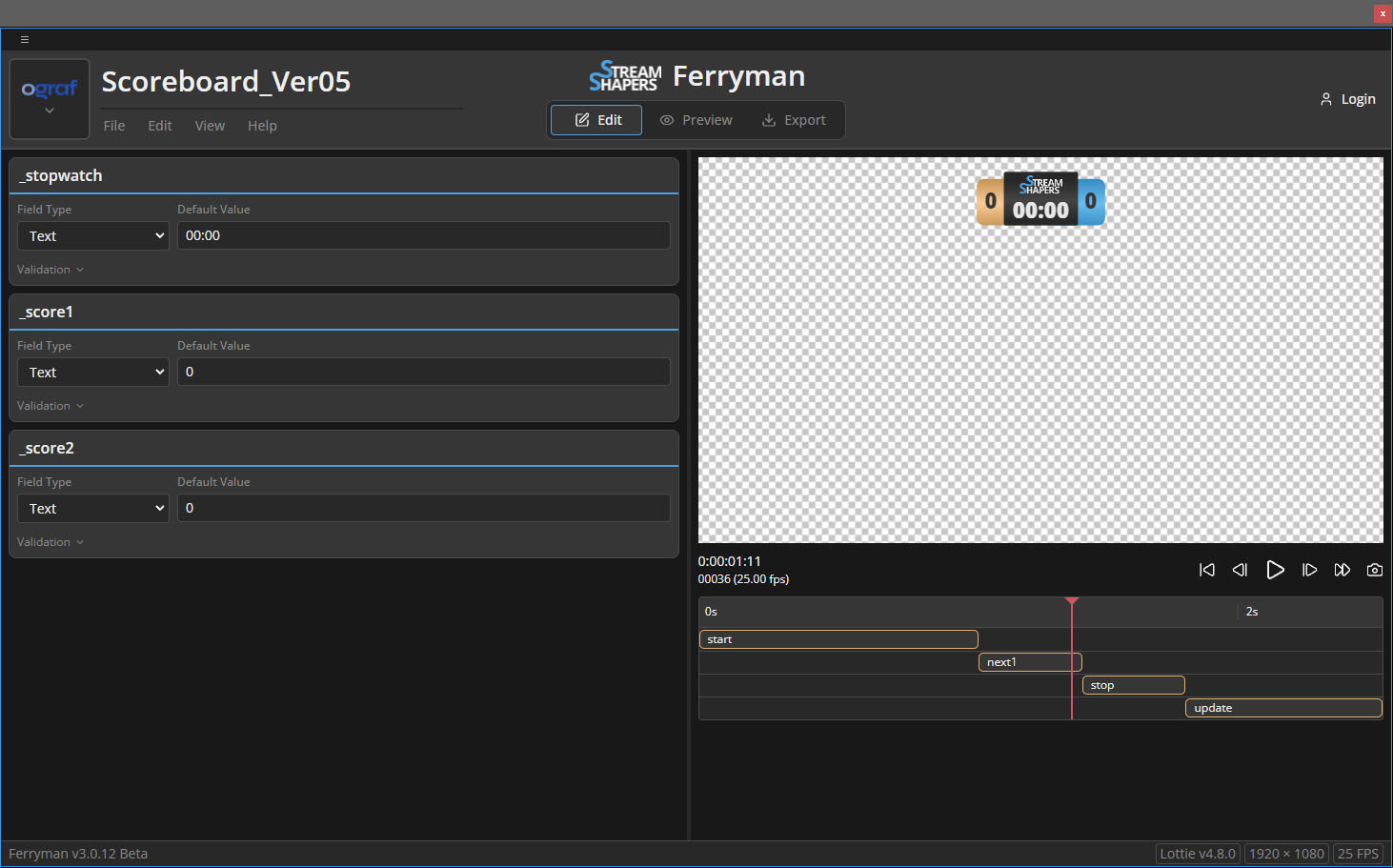The height and width of the screenshot is (868, 1393).
Task: Expand Validation under _stopwatch
Action: click(50, 270)
